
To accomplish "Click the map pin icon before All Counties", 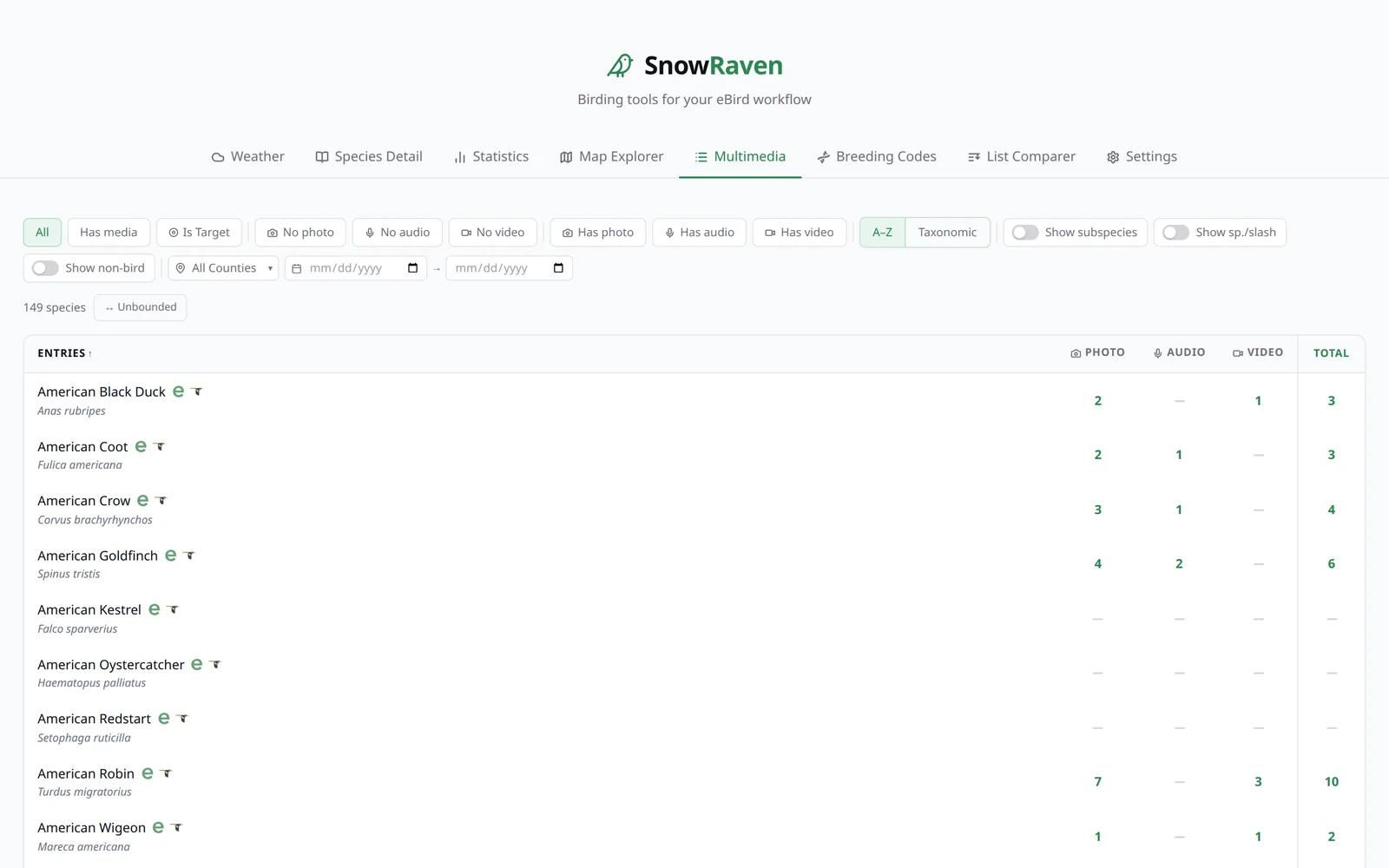I will coord(181,269).
